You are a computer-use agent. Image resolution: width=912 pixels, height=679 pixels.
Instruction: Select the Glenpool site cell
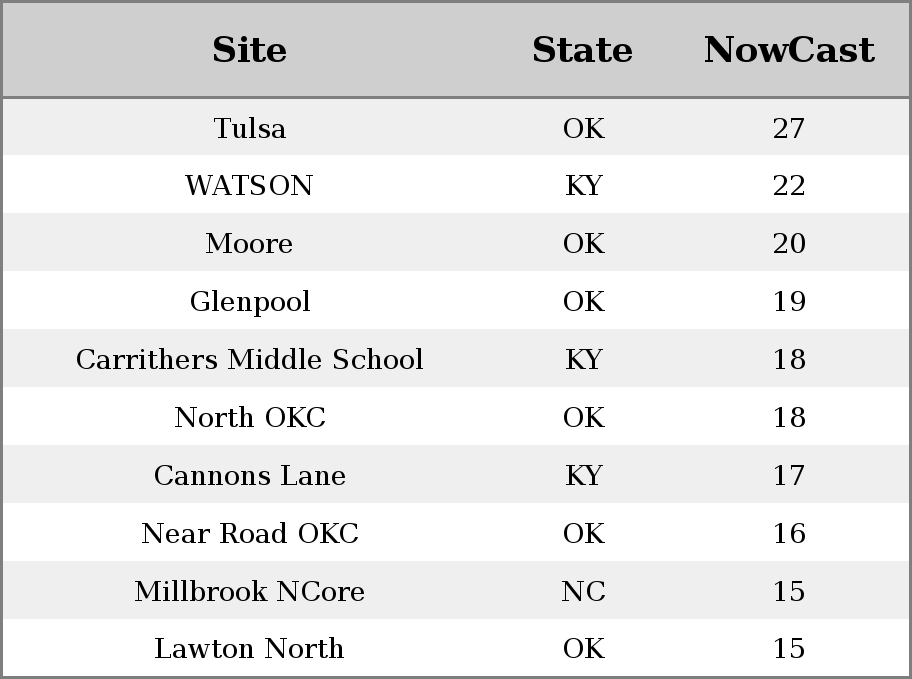pyautogui.click(x=250, y=301)
